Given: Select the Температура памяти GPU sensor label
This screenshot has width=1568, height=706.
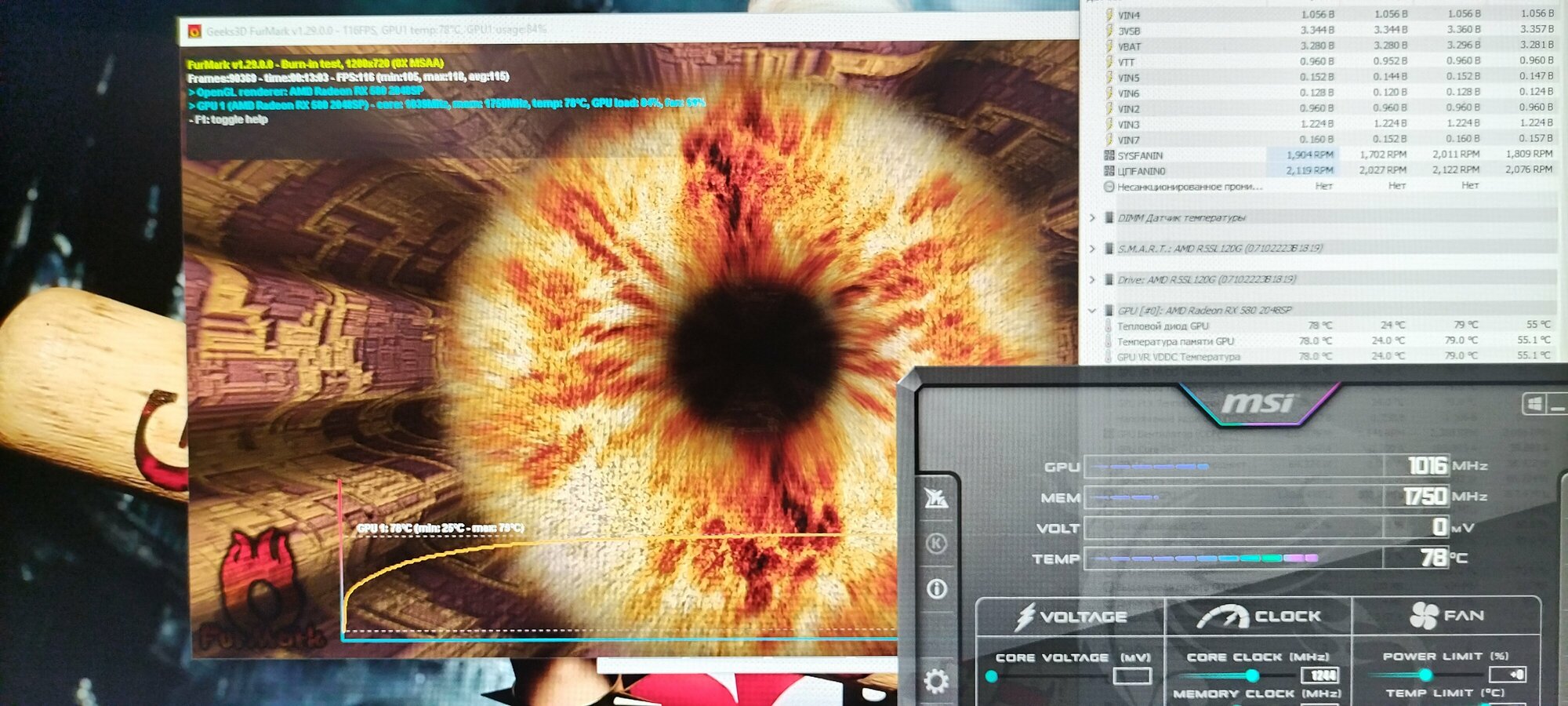Looking at the screenshot, I should tap(1175, 341).
